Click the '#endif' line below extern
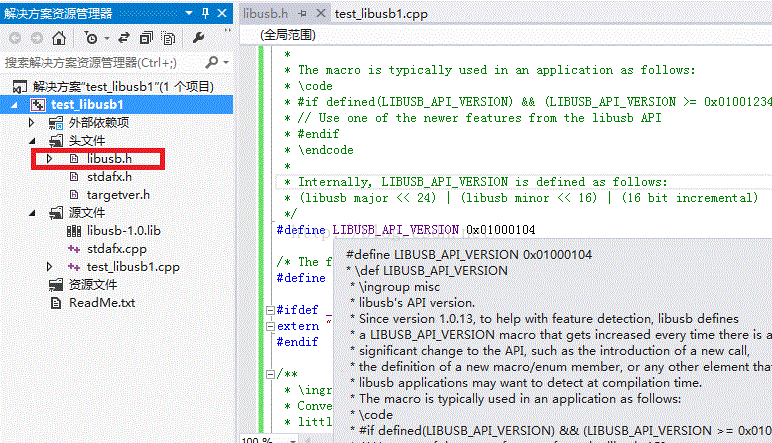This screenshot has width=772, height=443. [297, 342]
